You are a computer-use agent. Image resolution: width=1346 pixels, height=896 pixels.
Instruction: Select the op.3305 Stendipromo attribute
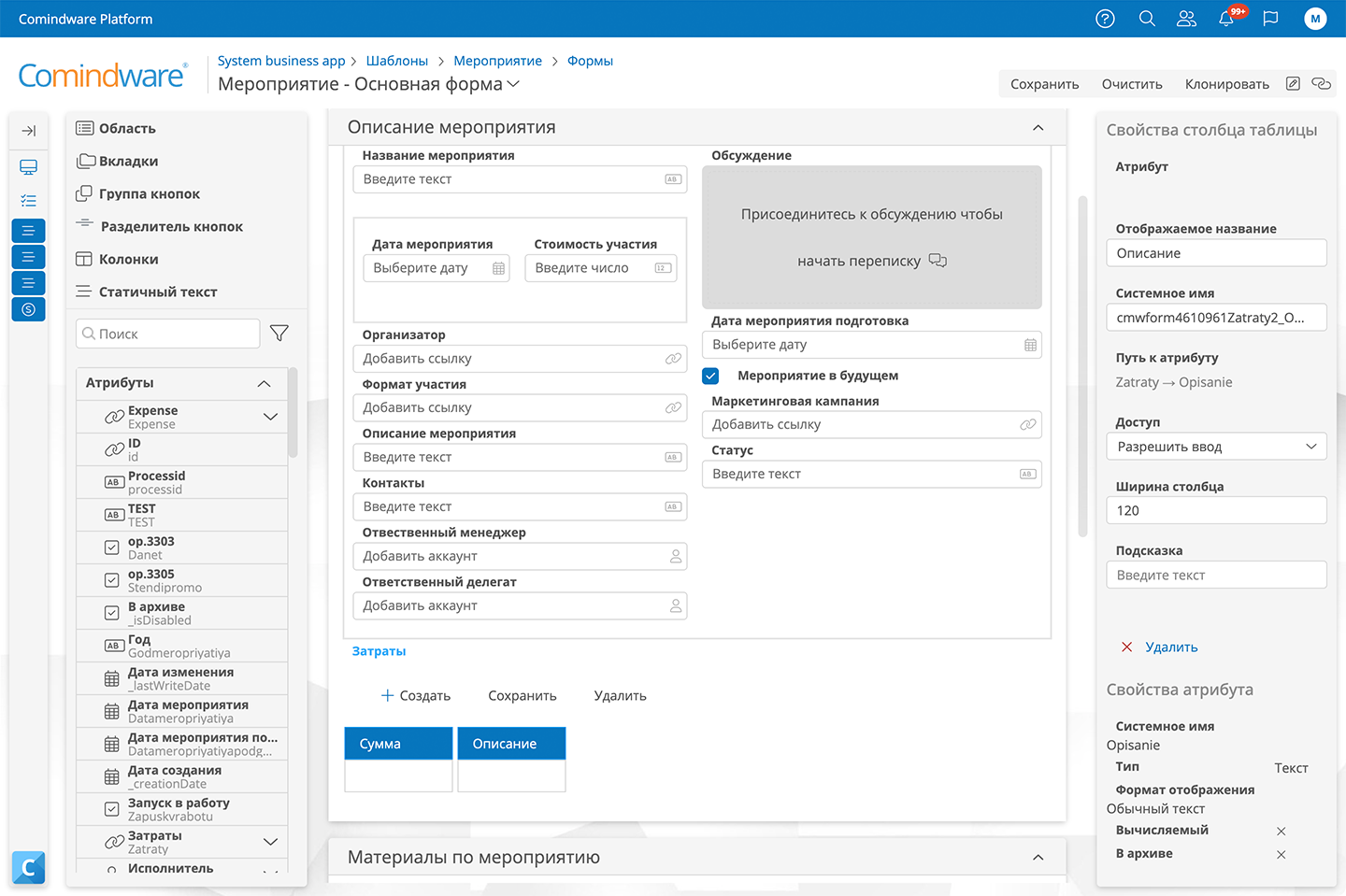coord(182,580)
